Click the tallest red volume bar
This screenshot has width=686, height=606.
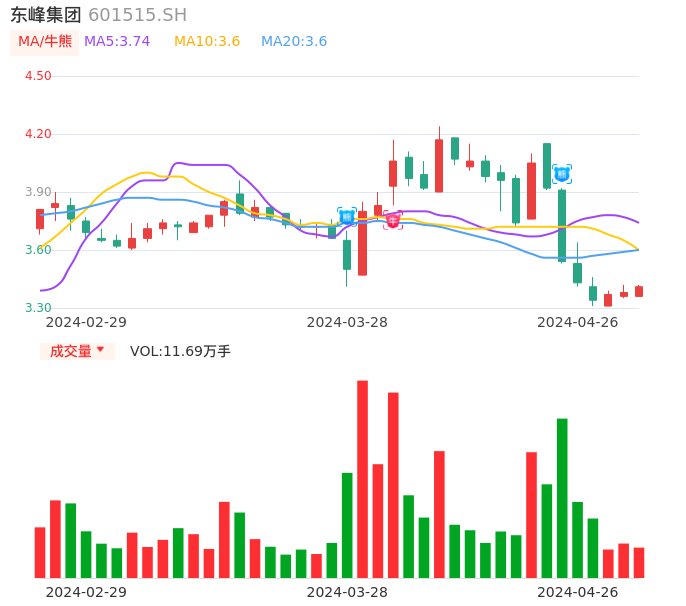click(x=362, y=479)
